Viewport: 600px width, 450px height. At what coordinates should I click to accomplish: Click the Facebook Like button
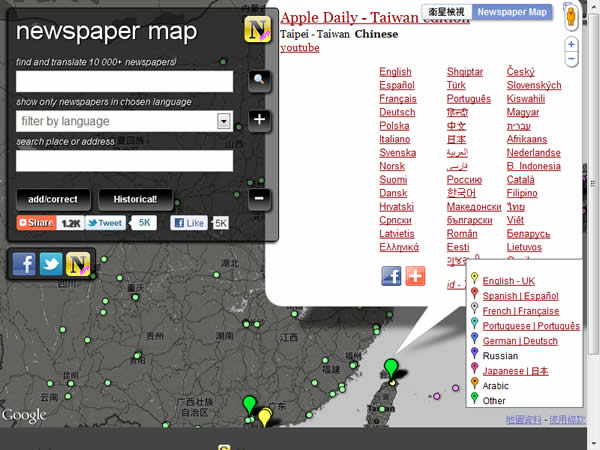[189, 223]
